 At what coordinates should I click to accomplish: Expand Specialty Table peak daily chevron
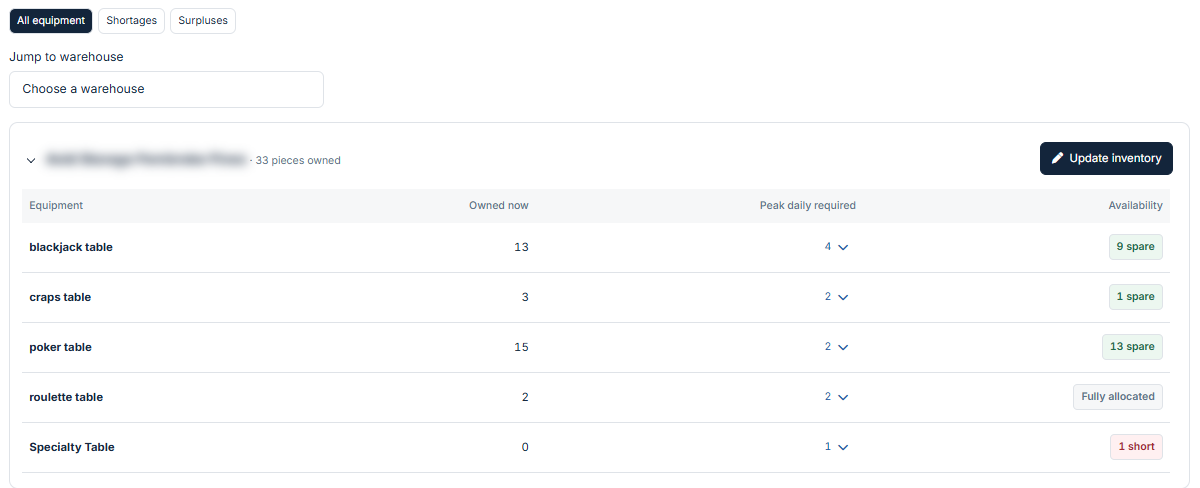(843, 447)
